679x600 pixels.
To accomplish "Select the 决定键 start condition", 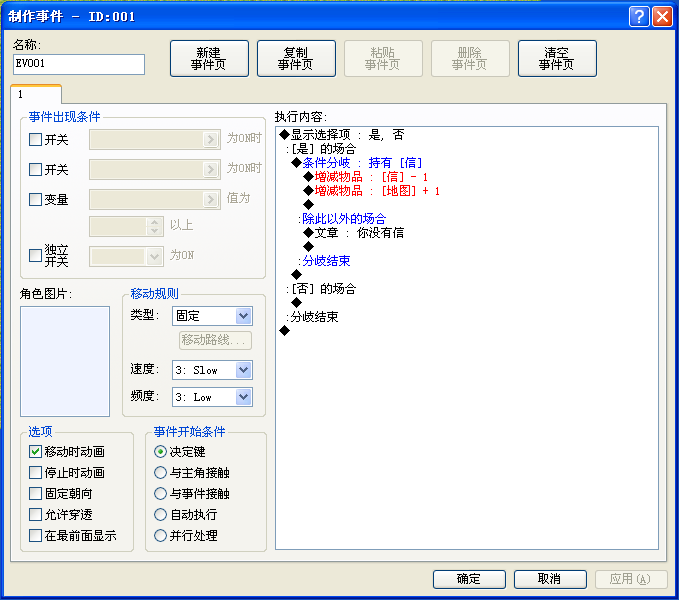I will 160,452.
